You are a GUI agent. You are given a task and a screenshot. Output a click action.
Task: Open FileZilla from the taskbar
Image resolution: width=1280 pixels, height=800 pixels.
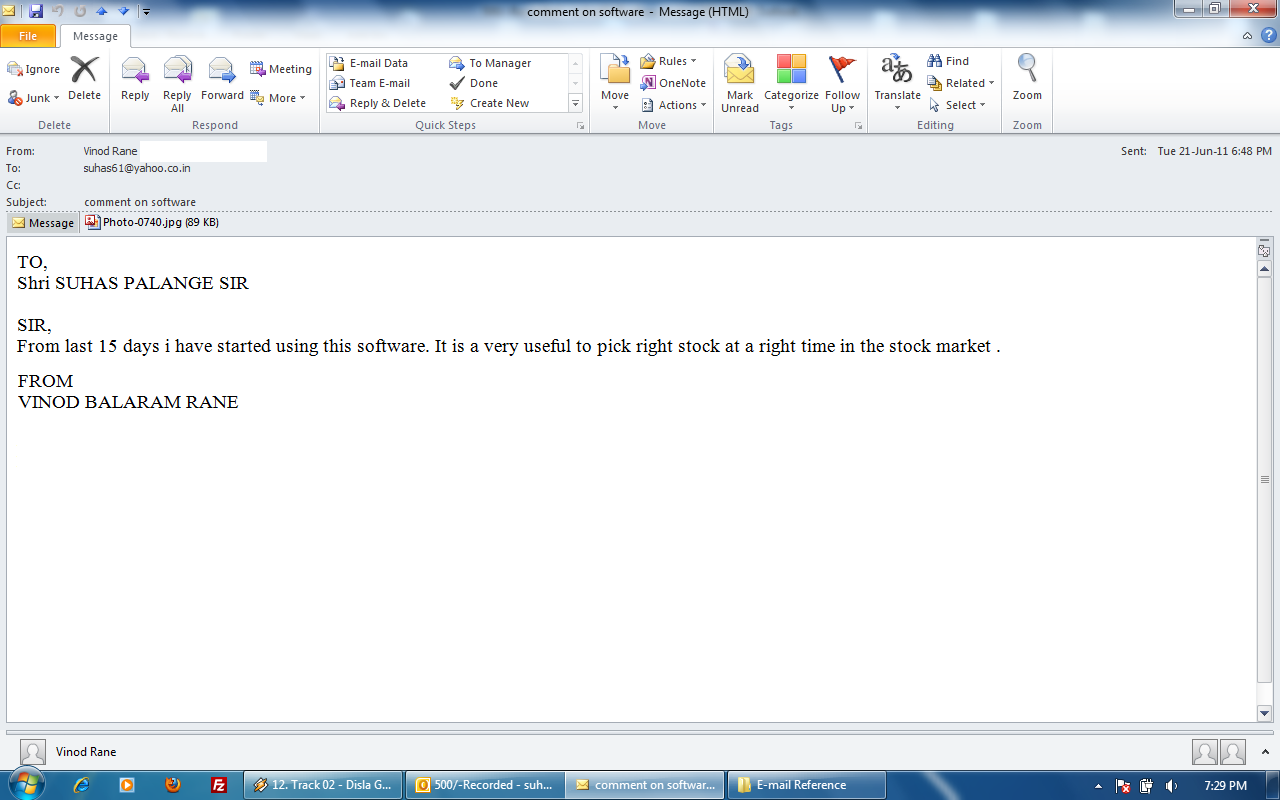point(219,785)
